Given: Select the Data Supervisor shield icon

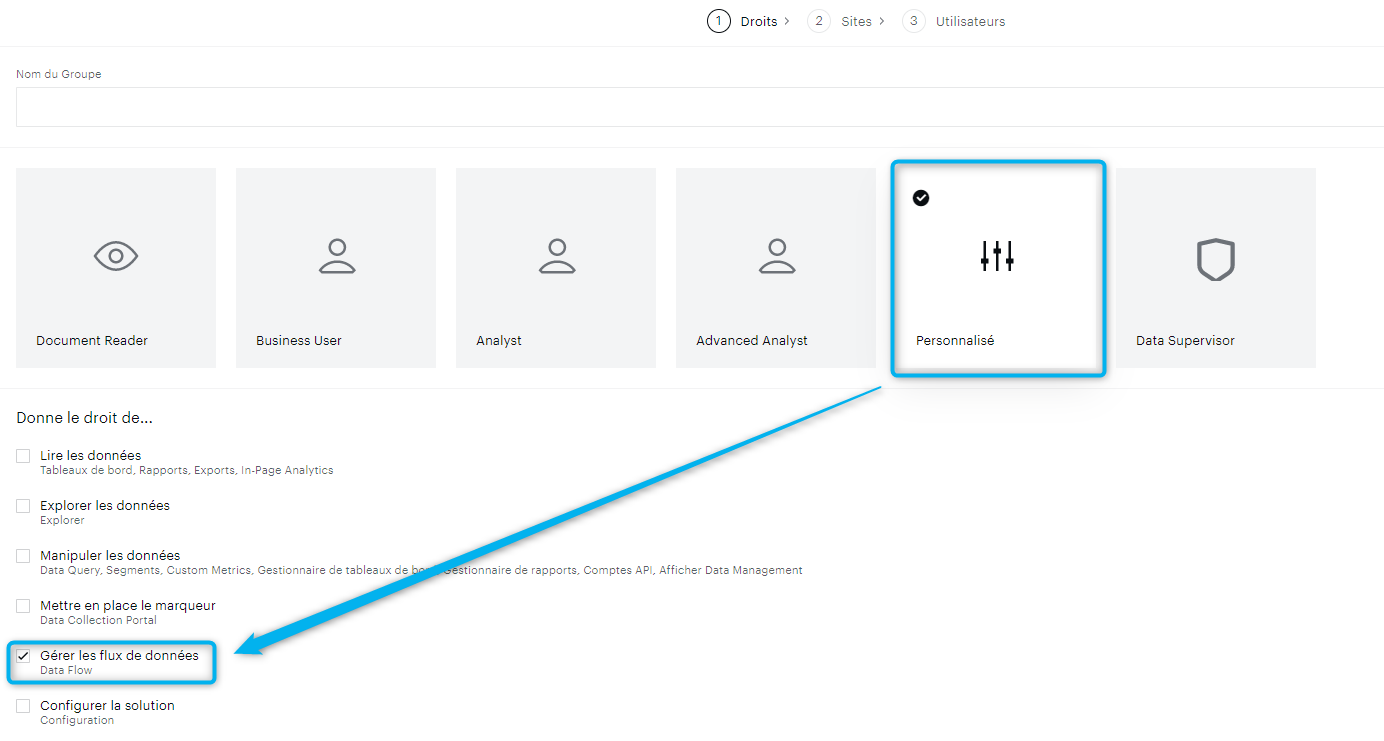Looking at the screenshot, I should (x=1216, y=259).
